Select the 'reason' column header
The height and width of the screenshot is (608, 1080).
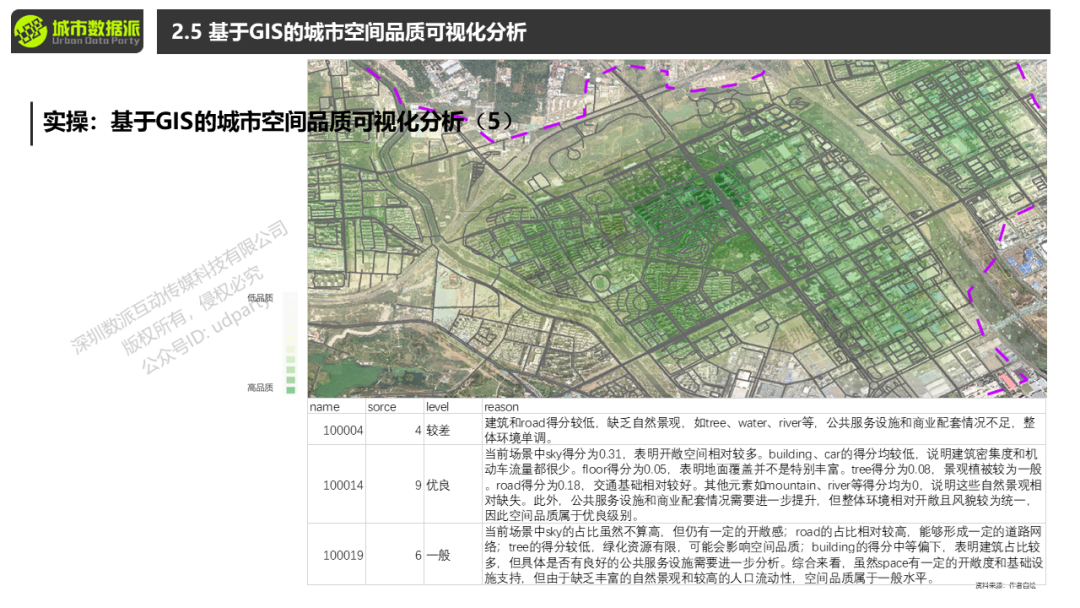coord(502,407)
